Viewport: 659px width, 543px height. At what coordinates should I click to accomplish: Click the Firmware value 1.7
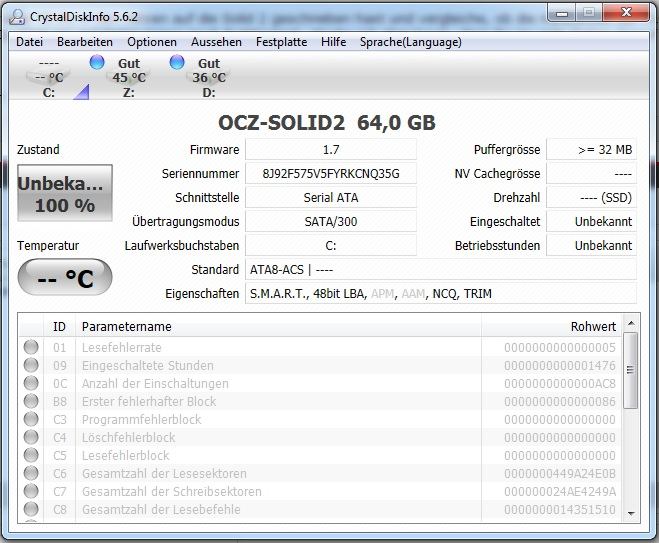click(331, 150)
